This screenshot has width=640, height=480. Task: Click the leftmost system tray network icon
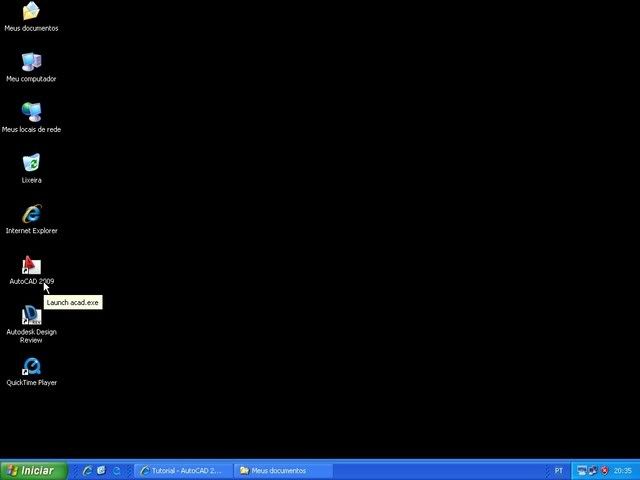[582, 470]
